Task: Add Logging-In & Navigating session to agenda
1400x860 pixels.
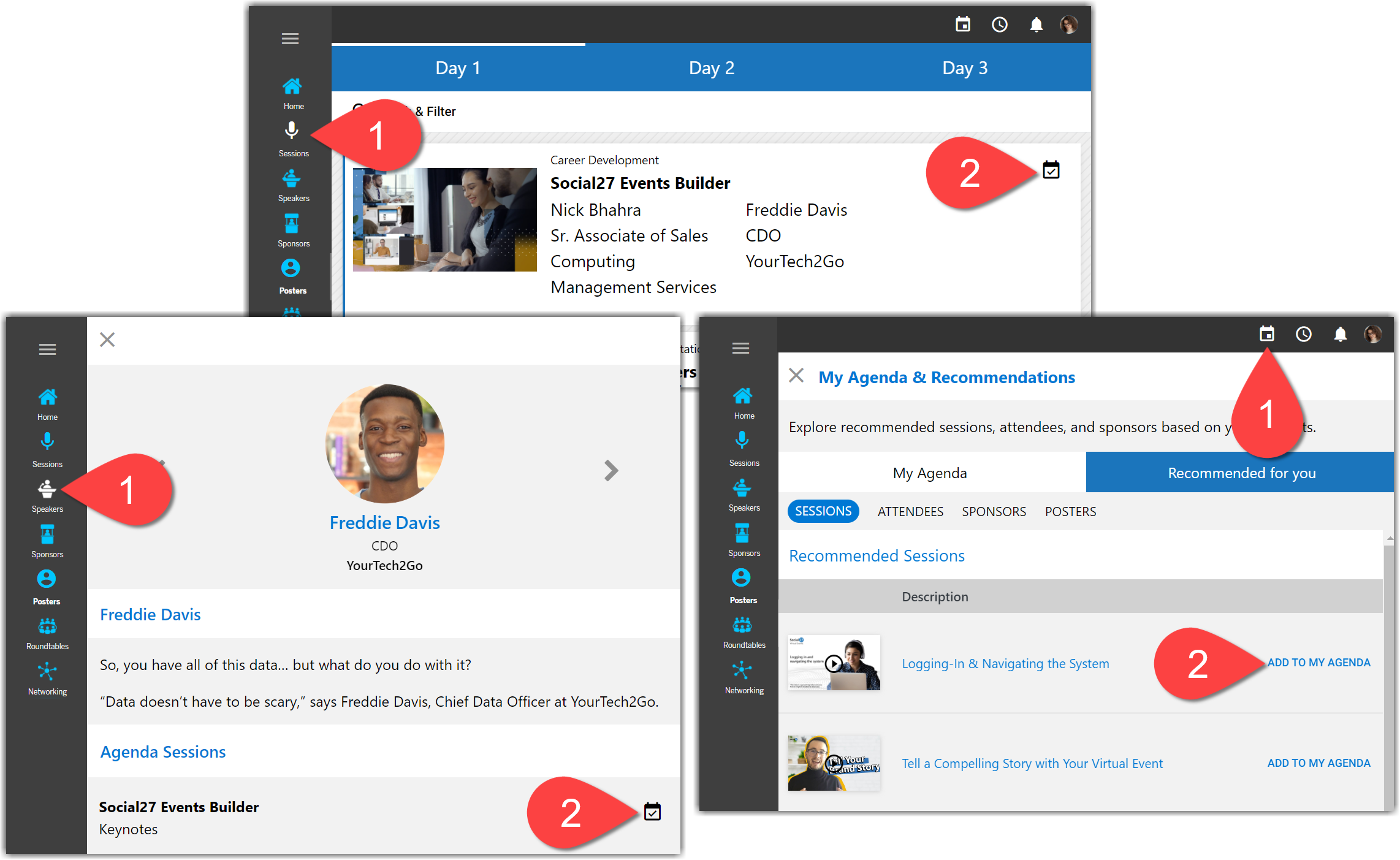Action: [x=1318, y=663]
